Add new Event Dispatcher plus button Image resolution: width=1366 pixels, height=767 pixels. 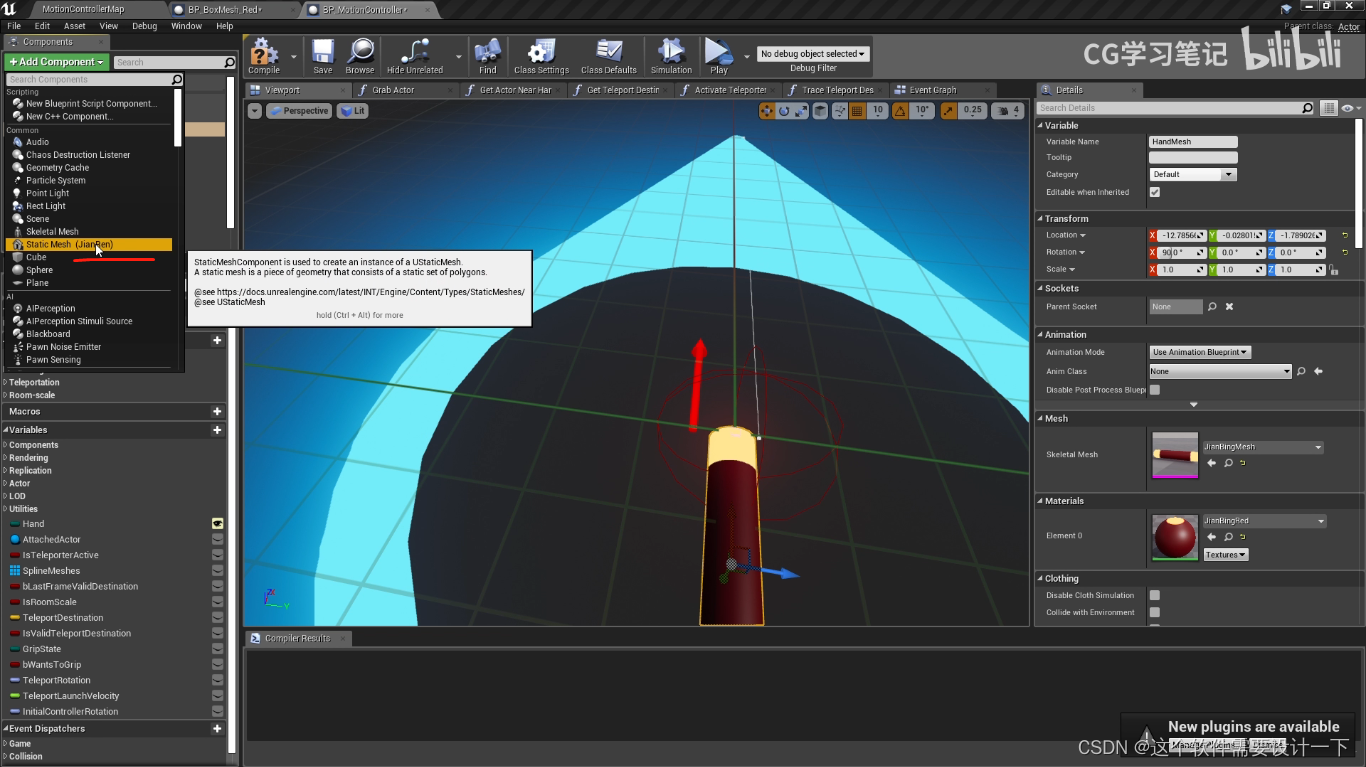click(x=217, y=729)
